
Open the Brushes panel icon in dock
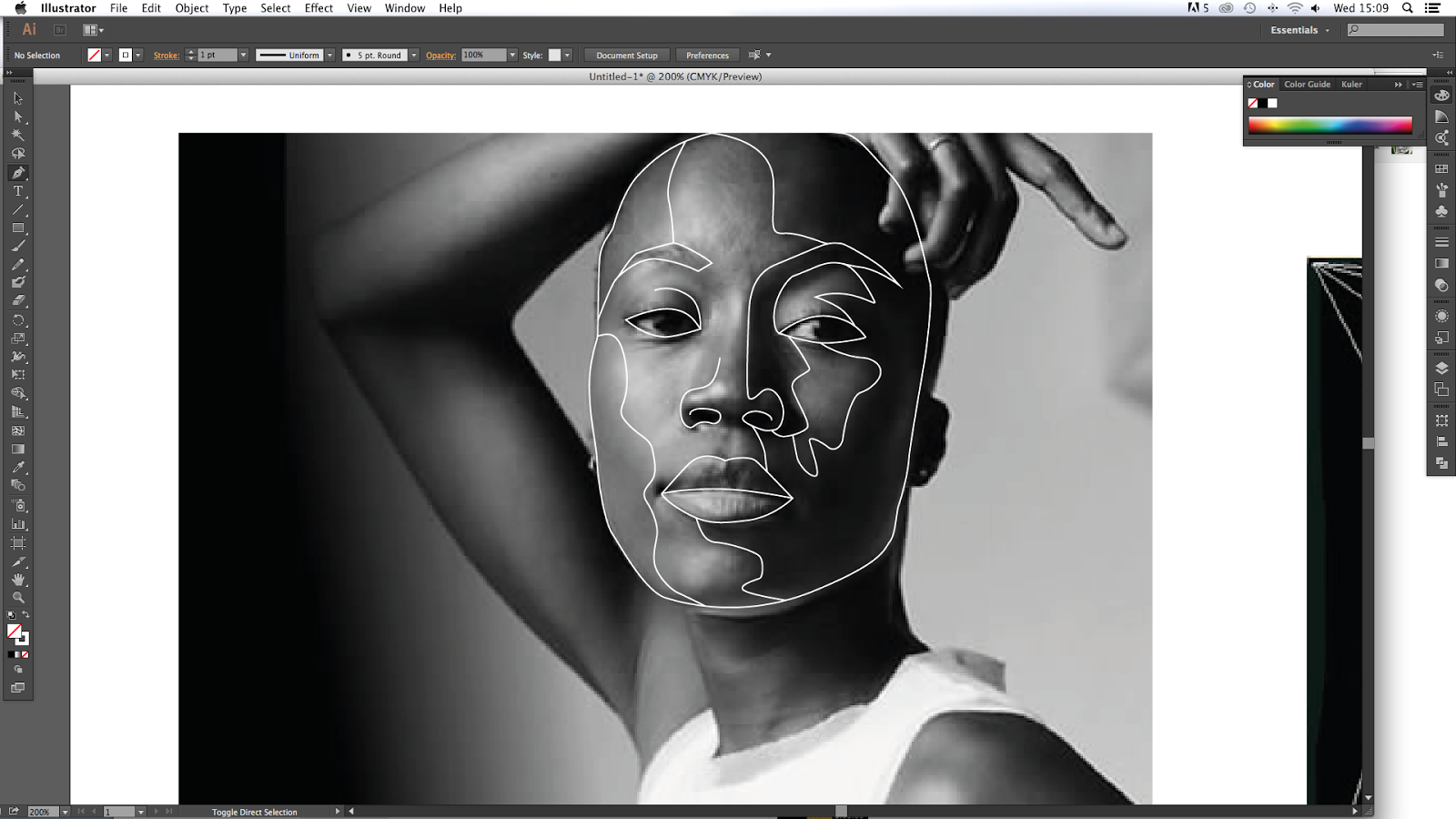coord(1441,190)
